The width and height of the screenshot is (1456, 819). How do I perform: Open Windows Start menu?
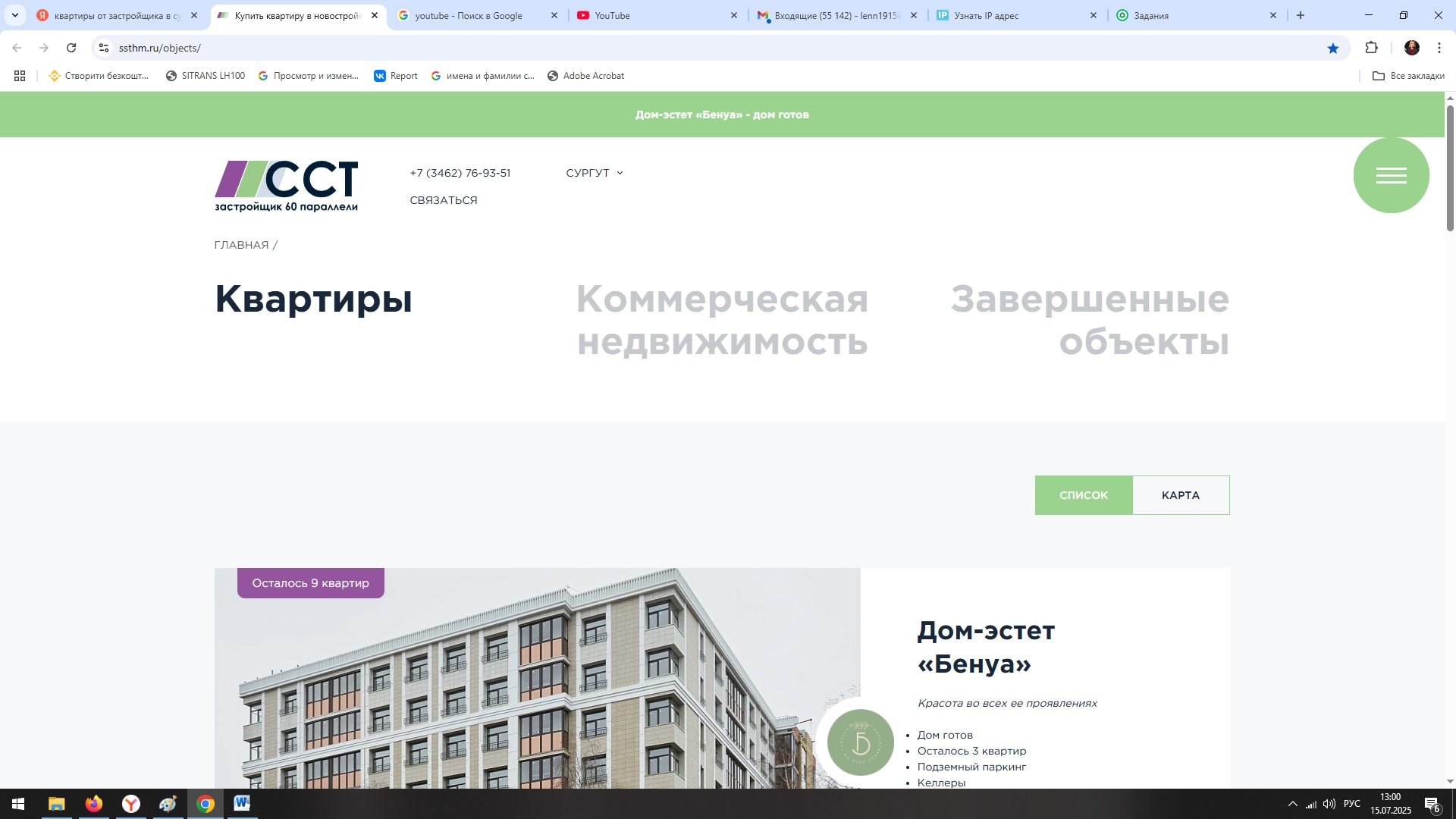[x=18, y=804]
